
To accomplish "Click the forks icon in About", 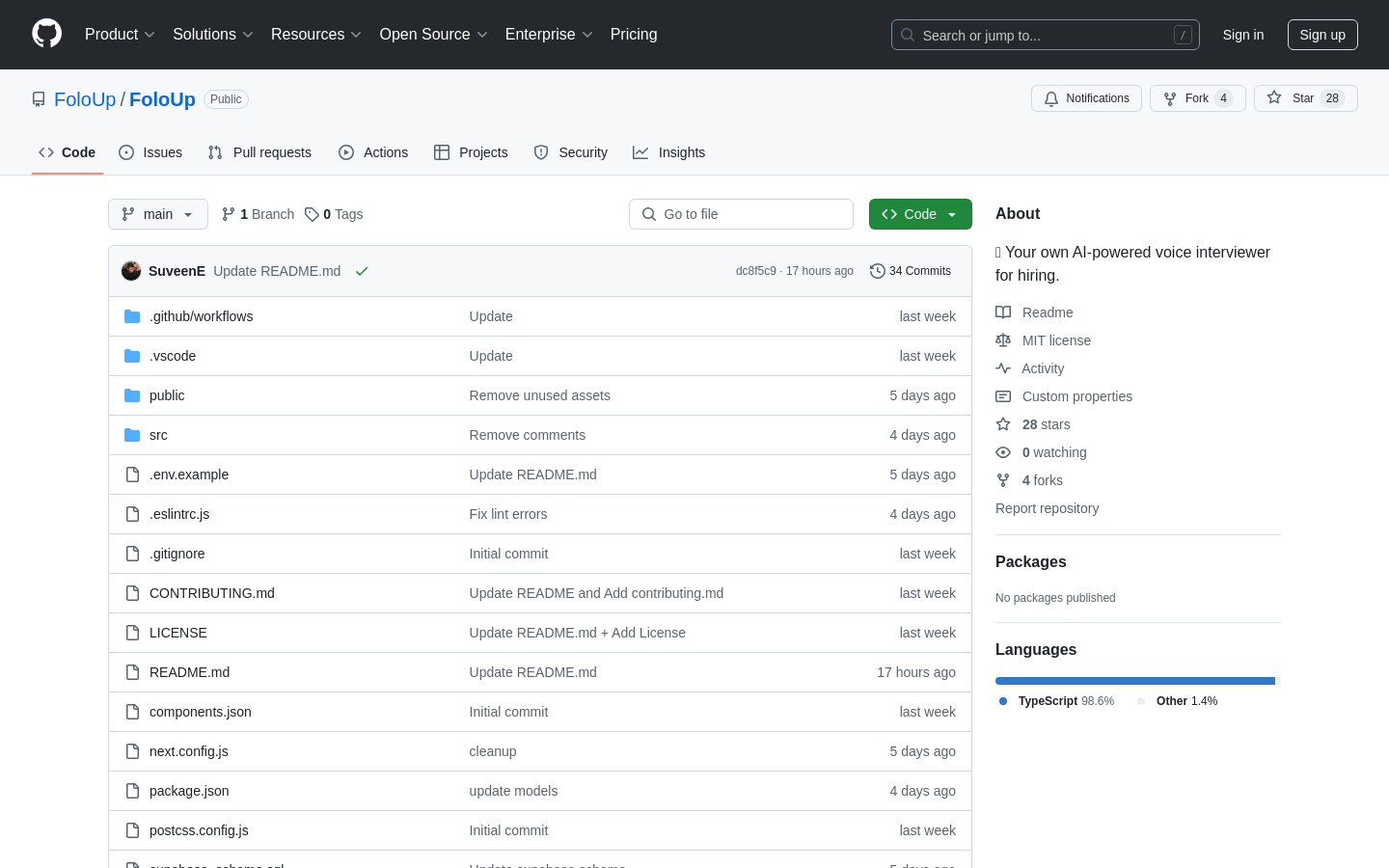I will (x=1003, y=480).
